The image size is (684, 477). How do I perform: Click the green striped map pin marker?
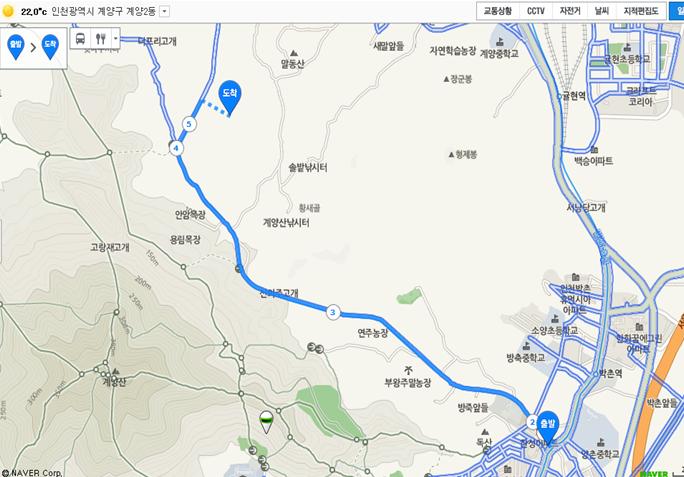[266, 422]
